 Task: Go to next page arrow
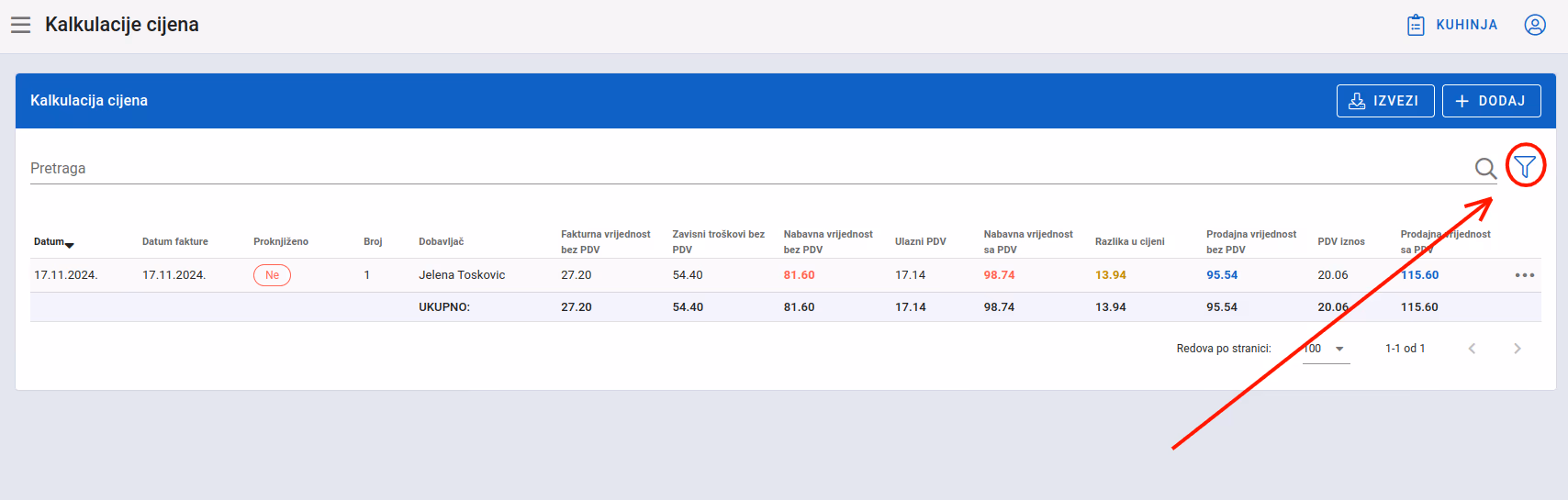(x=1518, y=349)
